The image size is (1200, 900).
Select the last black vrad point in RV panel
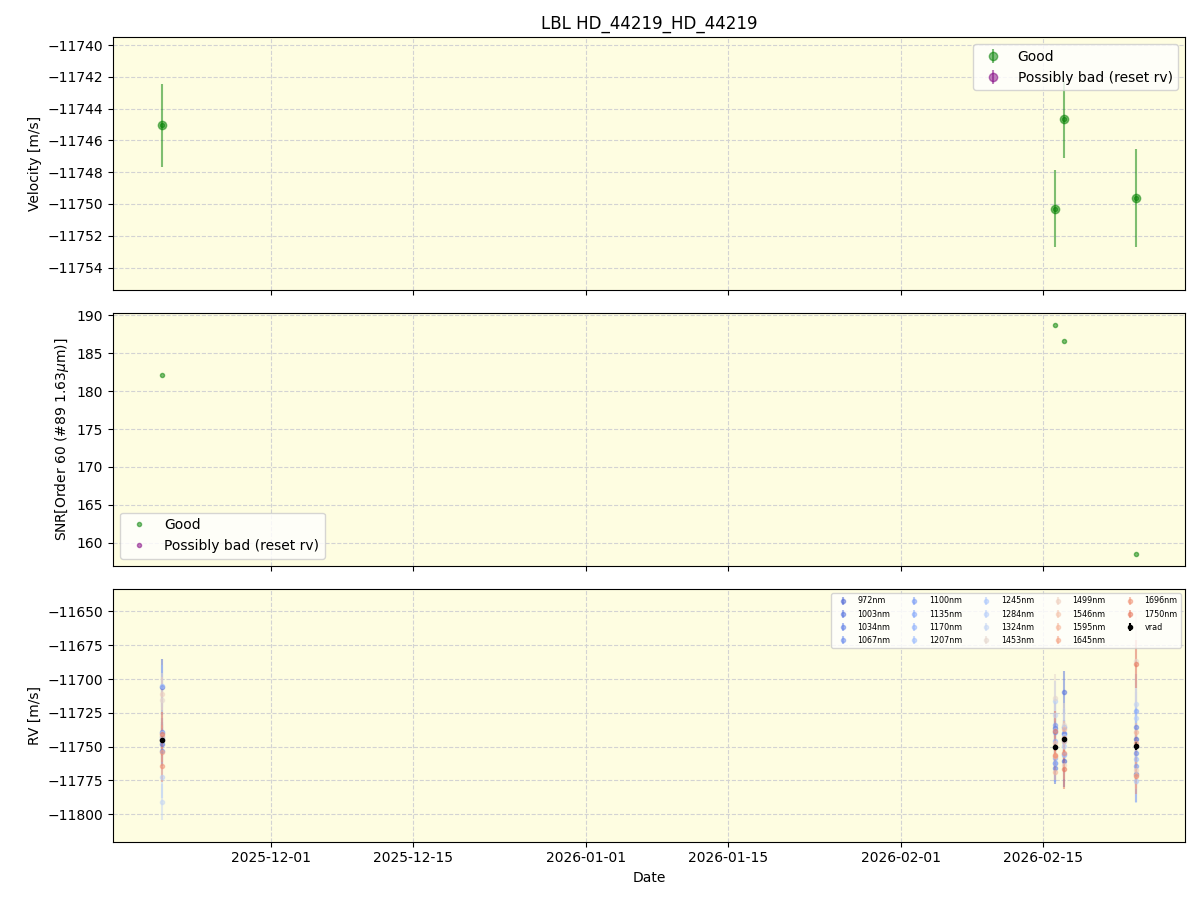tap(1136, 746)
